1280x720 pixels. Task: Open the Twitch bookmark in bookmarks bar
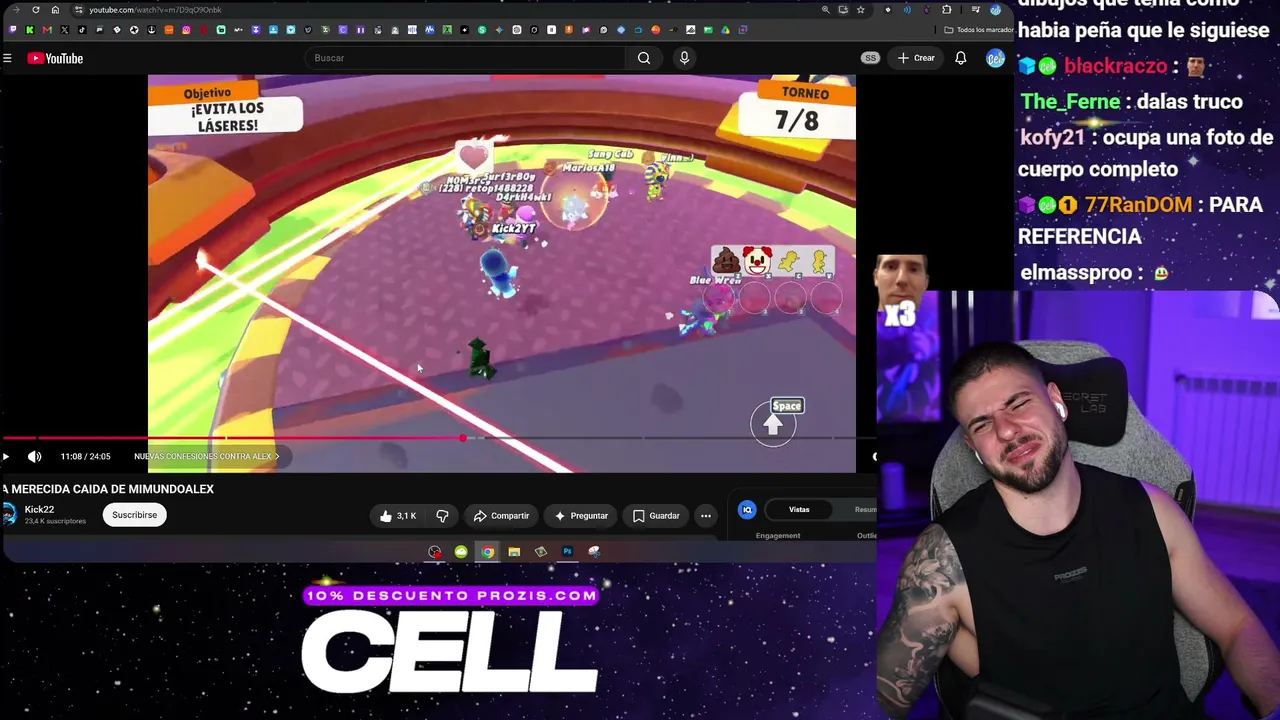tap(12, 30)
